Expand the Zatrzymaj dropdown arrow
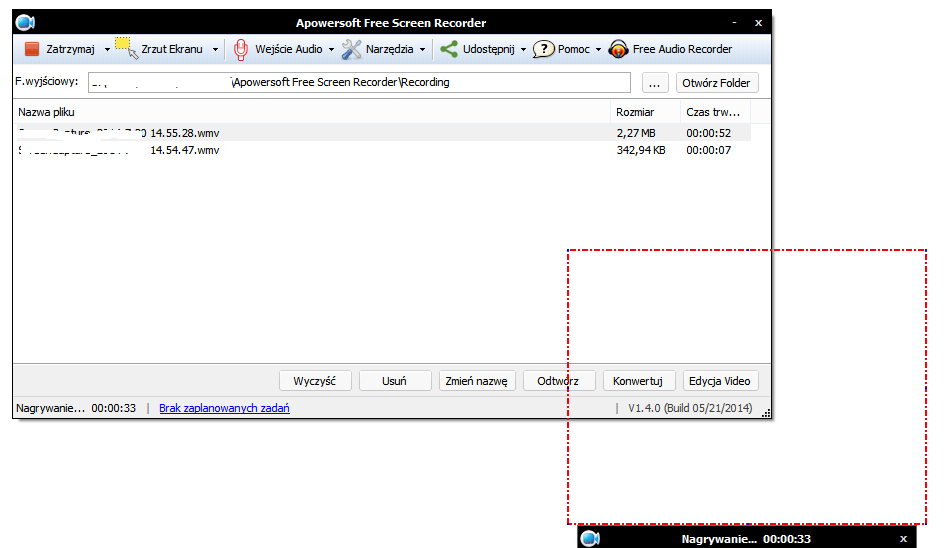The height and width of the screenshot is (548, 944). pyautogui.click(x=107, y=49)
